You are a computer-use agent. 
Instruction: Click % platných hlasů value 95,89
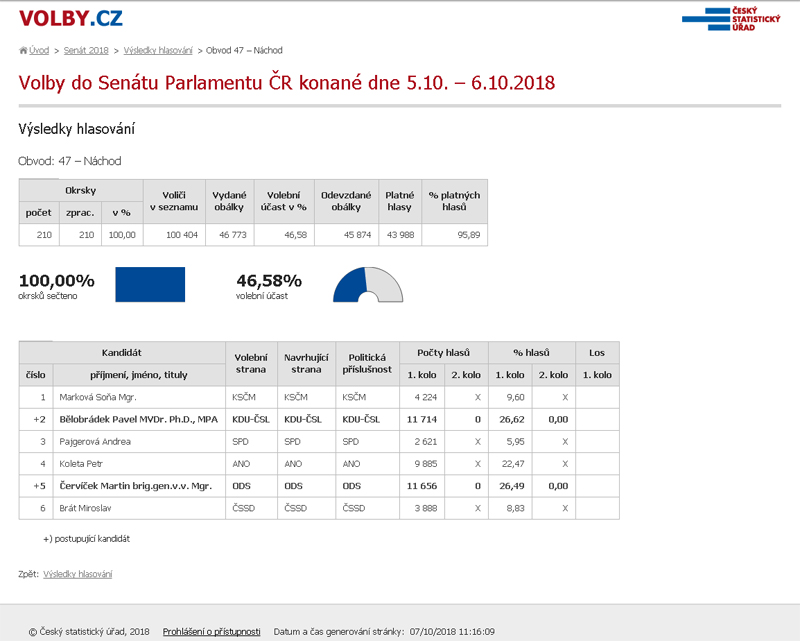pos(468,235)
